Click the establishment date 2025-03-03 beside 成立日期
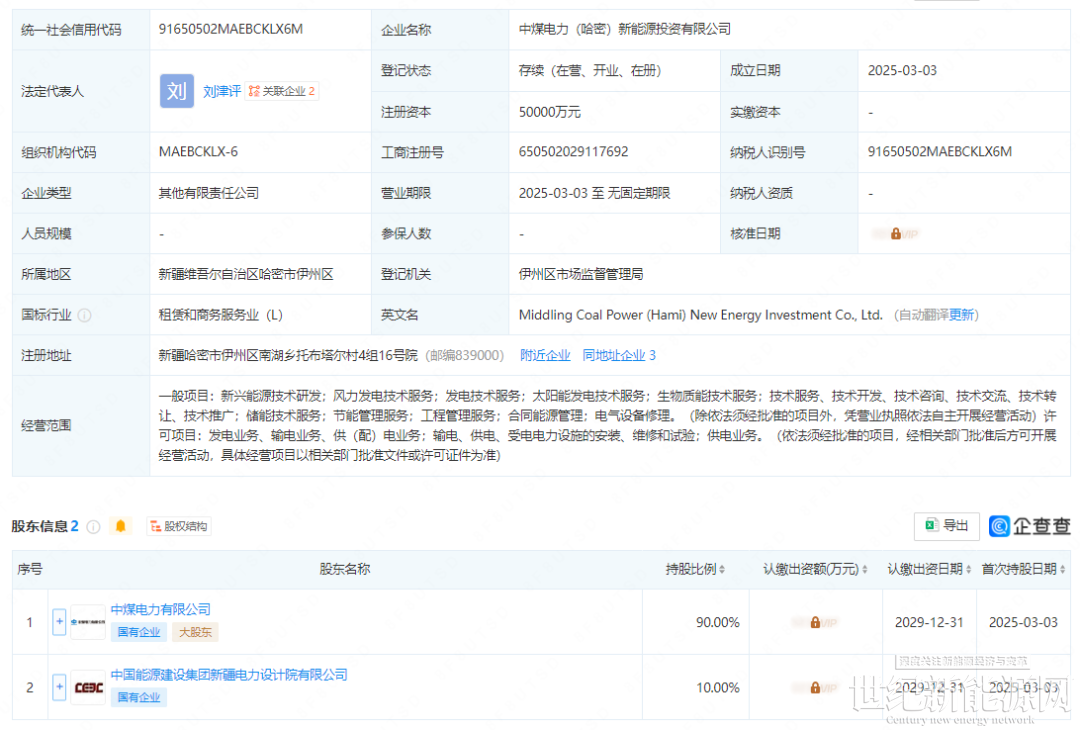This screenshot has width=1080, height=730. (x=902, y=70)
